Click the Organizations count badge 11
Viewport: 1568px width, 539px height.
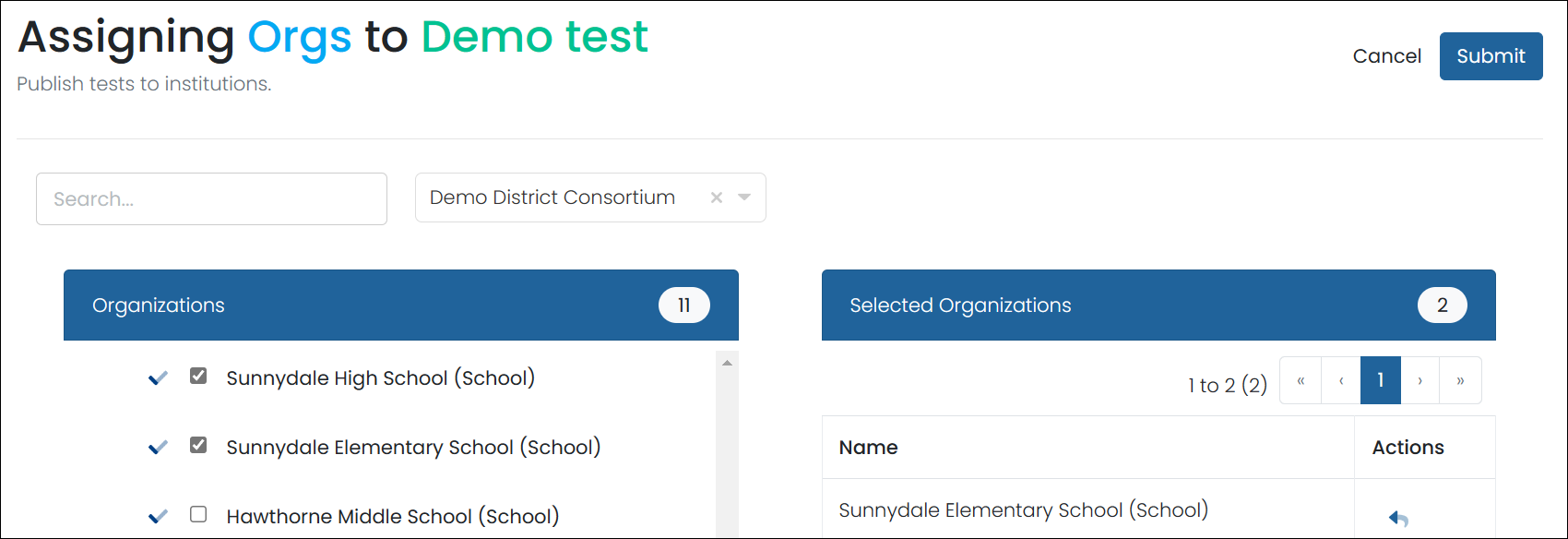[x=683, y=305]
